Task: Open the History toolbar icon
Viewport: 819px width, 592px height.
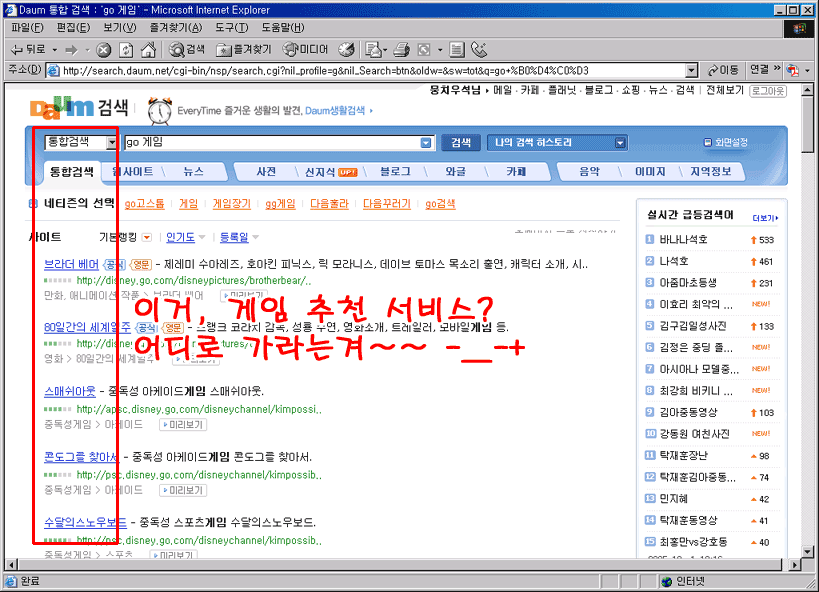Action: pos(346,50)
